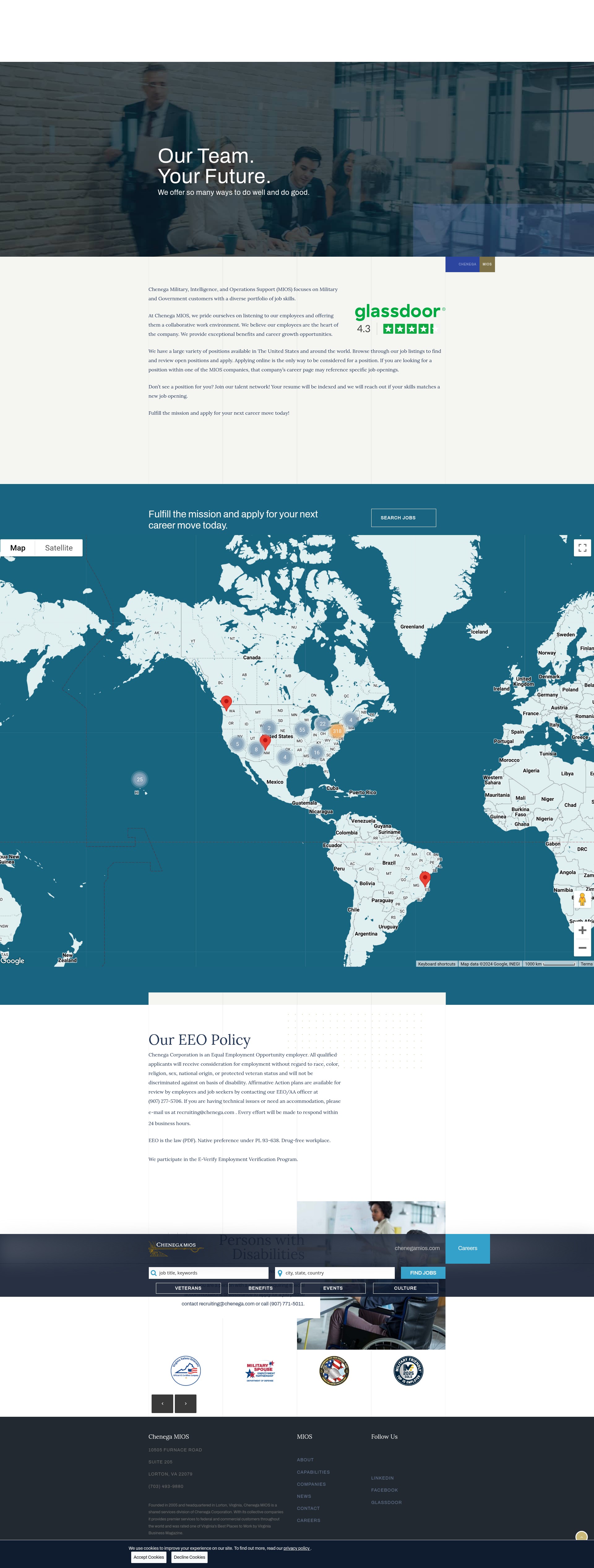
Task: Open the privacy policy link
Action: click(296, 1548)
